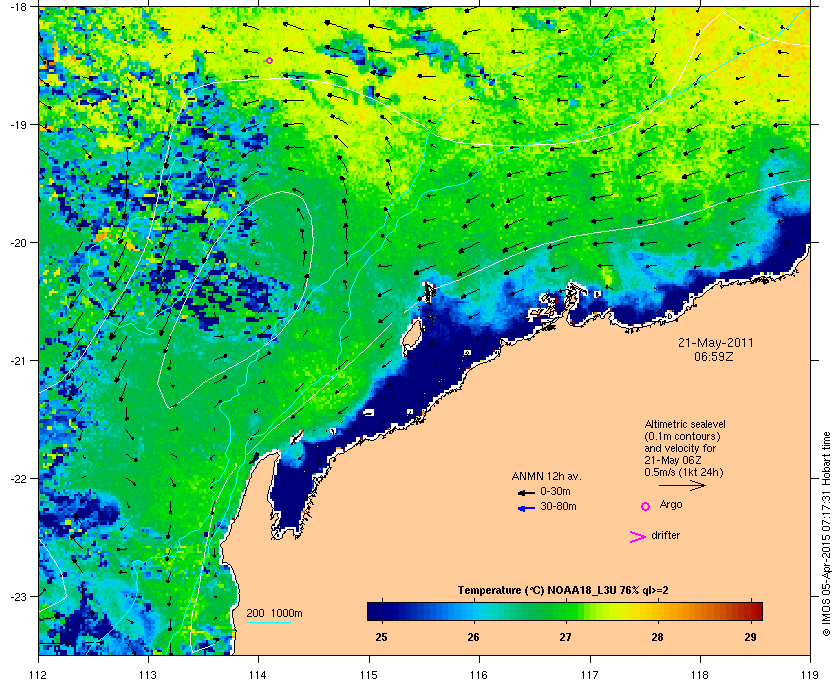Click the colorbar tick label 28
Viewport: 840px width, 680px height.
click(x=657, y=637)
